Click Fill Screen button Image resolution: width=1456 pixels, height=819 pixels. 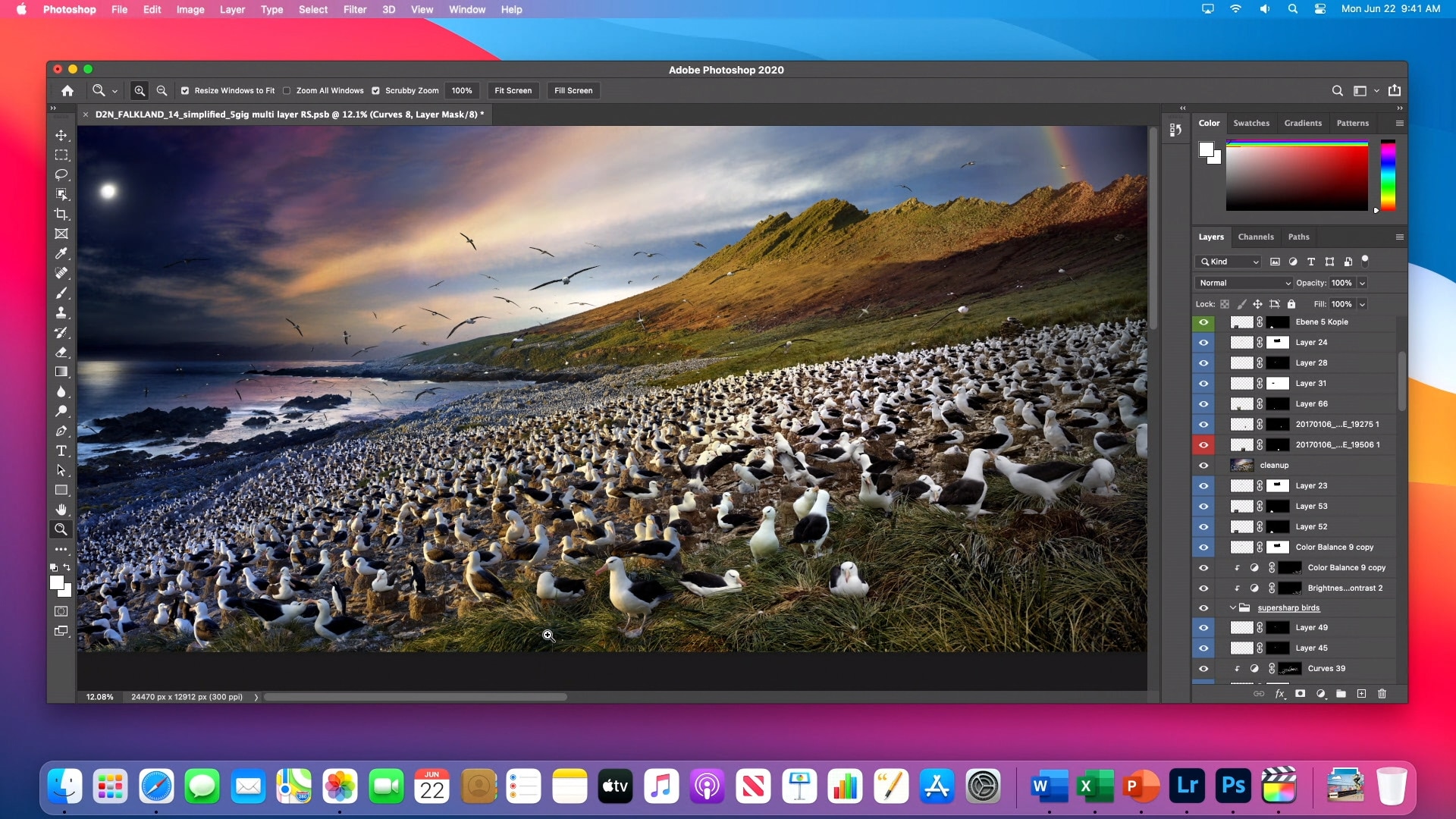tap(574, 90)
